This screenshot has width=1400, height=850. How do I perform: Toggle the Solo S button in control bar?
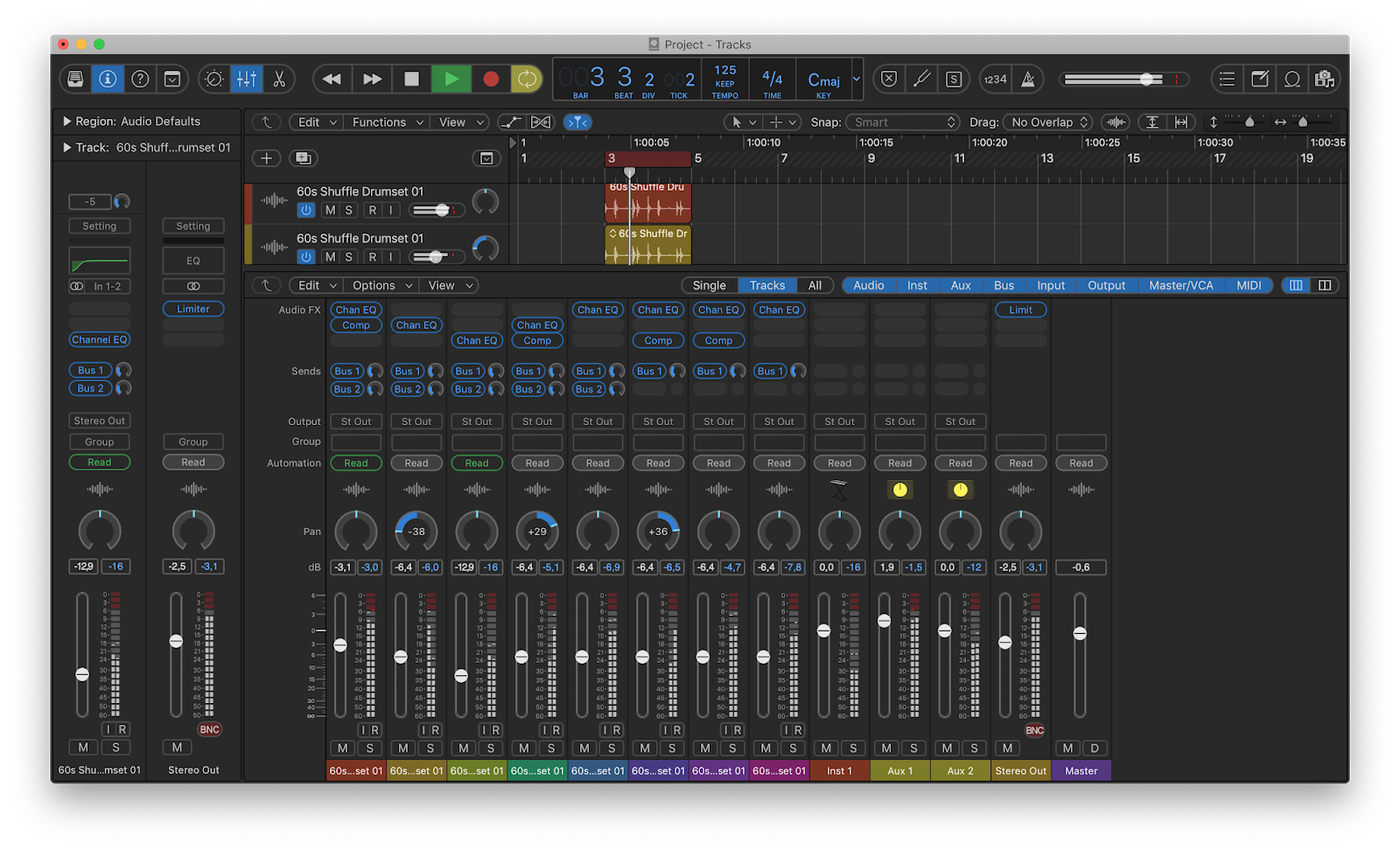(x=954, y=78)
